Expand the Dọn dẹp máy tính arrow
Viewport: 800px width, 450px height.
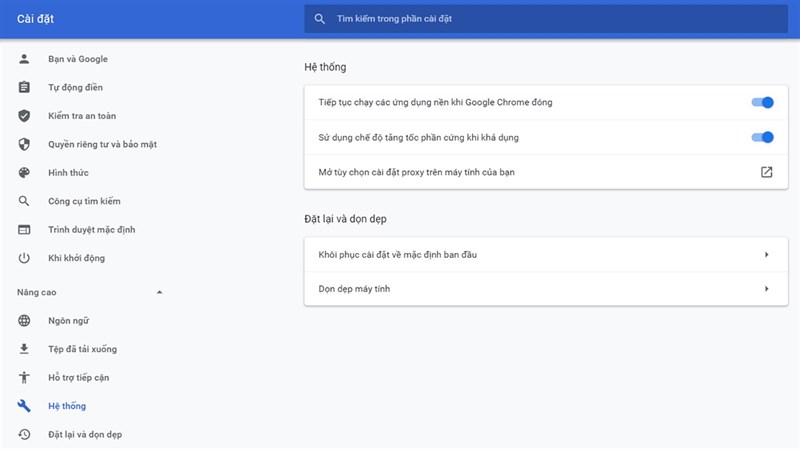(766, 289)
